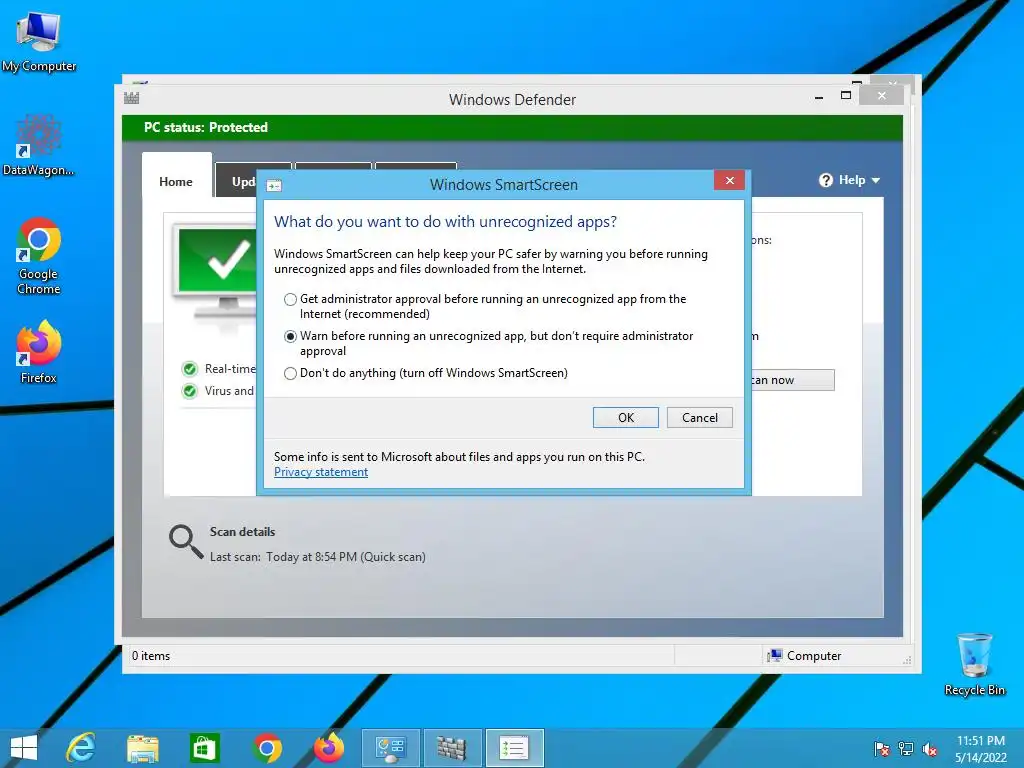Close the Windows SmartScreen dialog
The image size is (1024, 768).
(729, 180)
